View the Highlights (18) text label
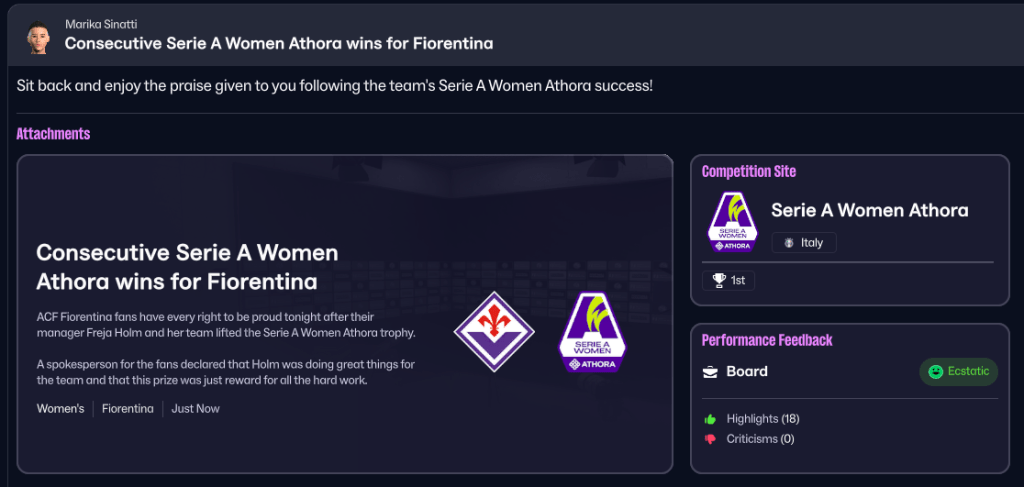Image resolution: width=1024 pixels, height=487 pixels. (763, 419)
